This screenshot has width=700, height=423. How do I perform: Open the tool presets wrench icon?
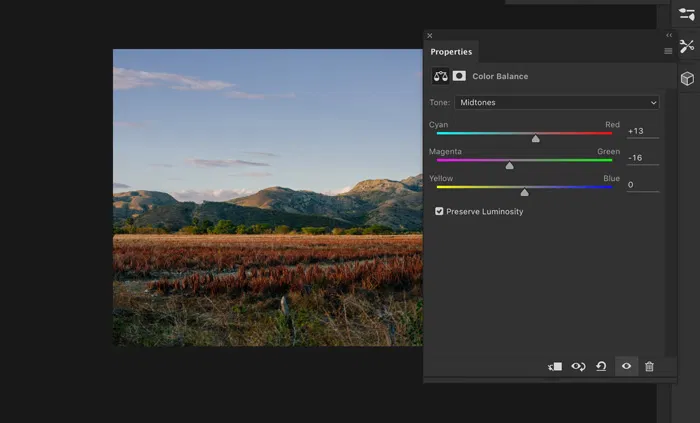pos(687,46)
